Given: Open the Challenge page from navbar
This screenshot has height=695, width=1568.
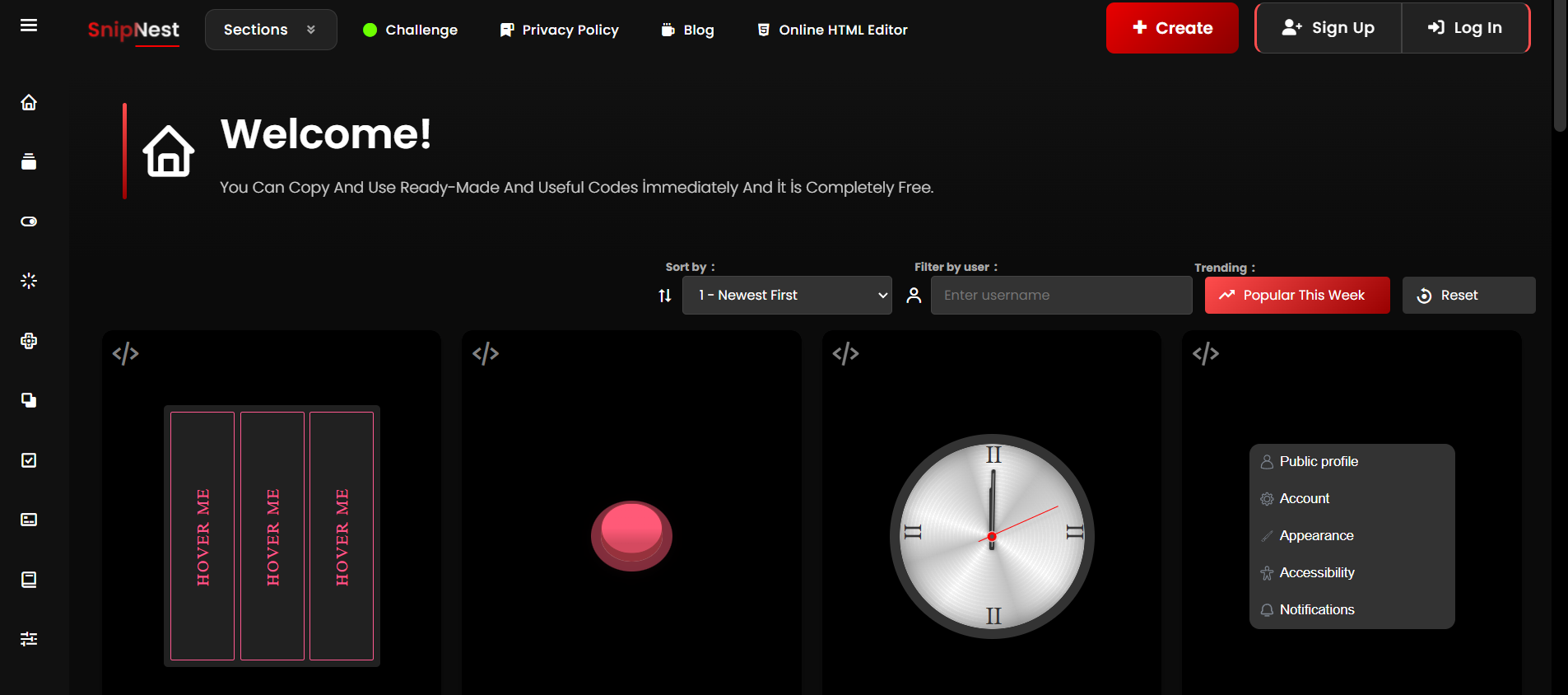Looking at the screenshot, I should [410, 30].
